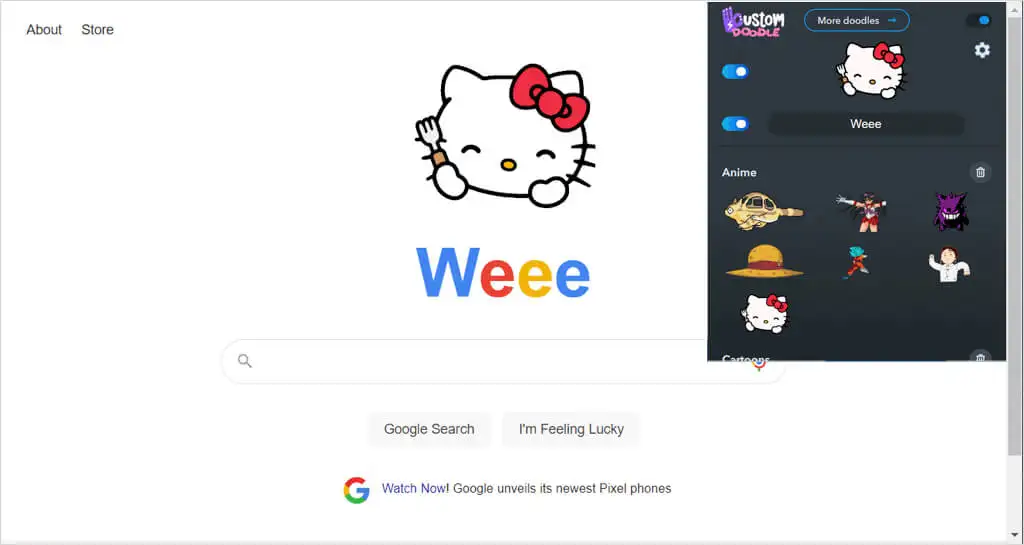
Task: Choose the blue-haired Goku doodle
Action: coord(856,262)
